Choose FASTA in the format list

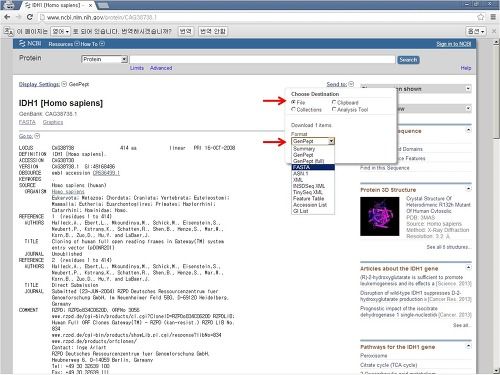coord(313,167)
